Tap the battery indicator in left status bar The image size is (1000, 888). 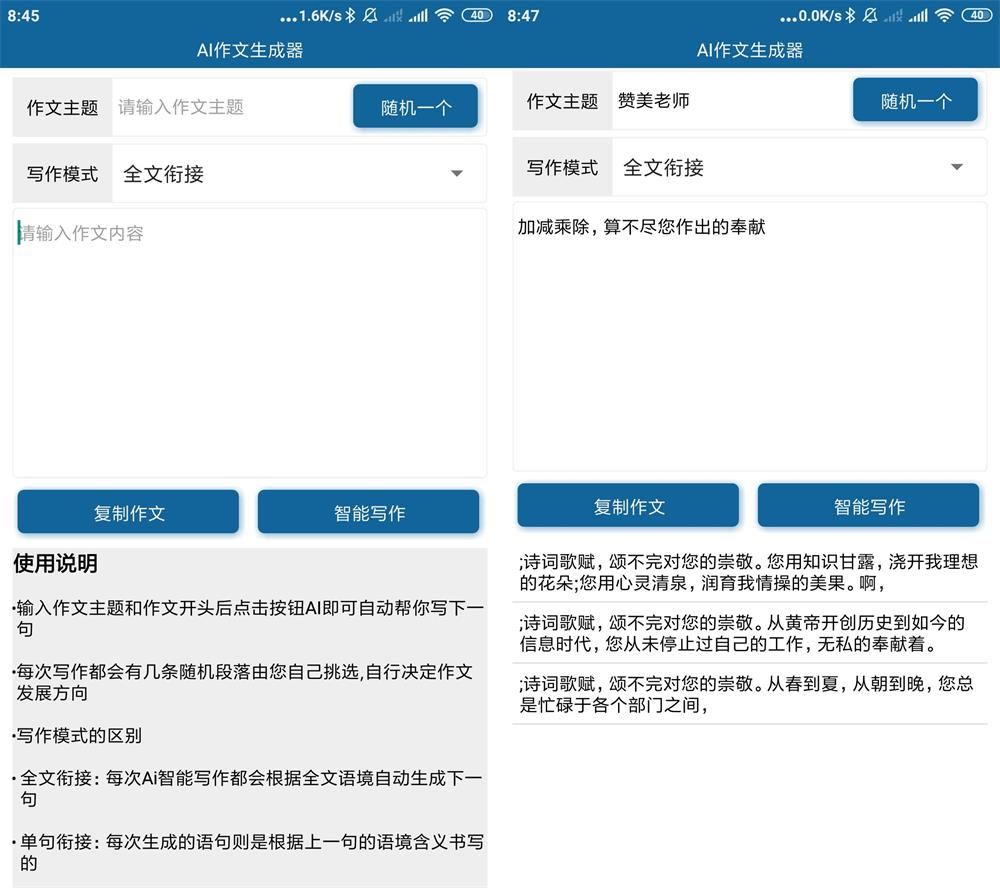(x=477, y=16)
